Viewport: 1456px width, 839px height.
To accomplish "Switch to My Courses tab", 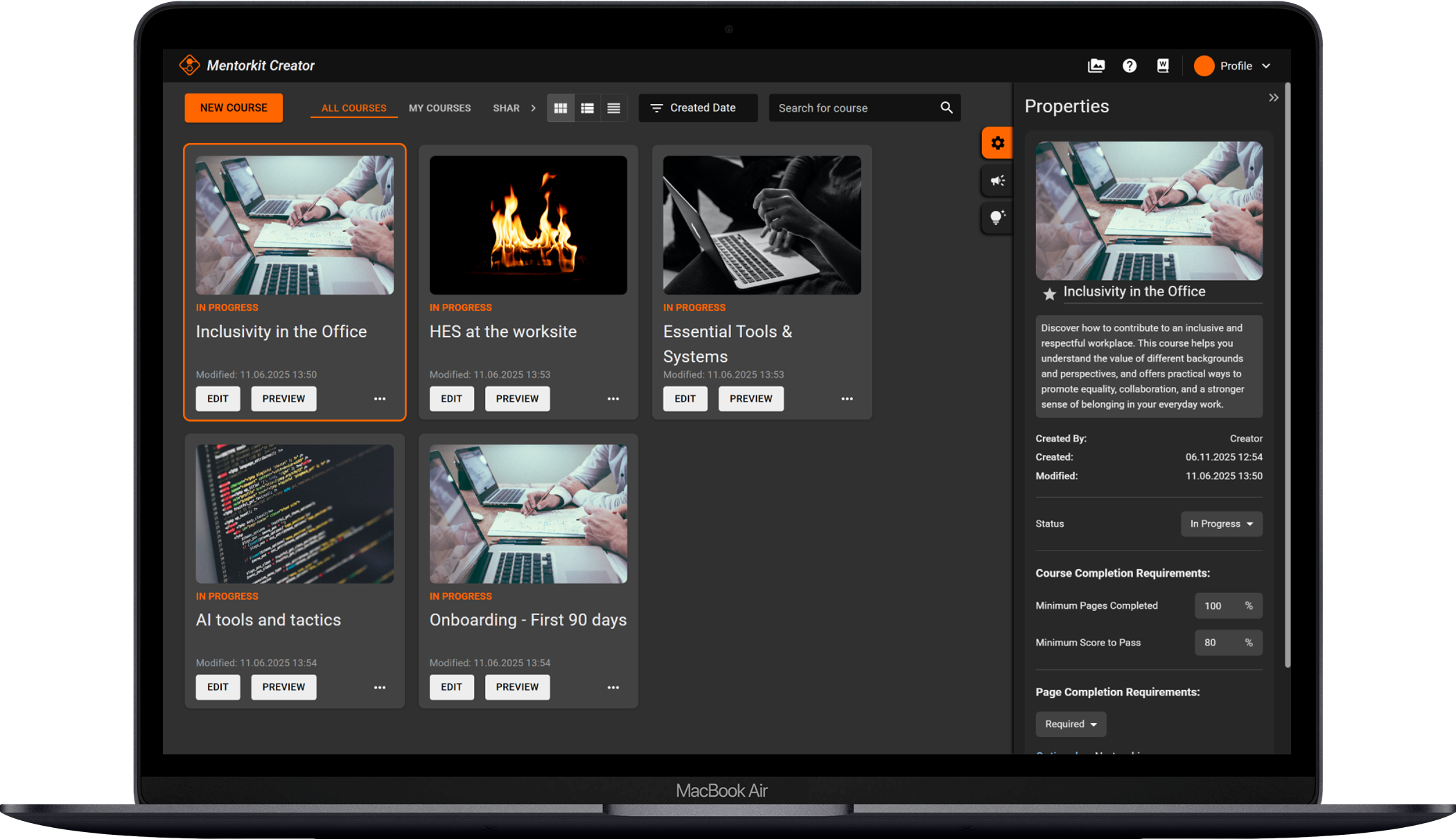I will (x=439, y=108).
